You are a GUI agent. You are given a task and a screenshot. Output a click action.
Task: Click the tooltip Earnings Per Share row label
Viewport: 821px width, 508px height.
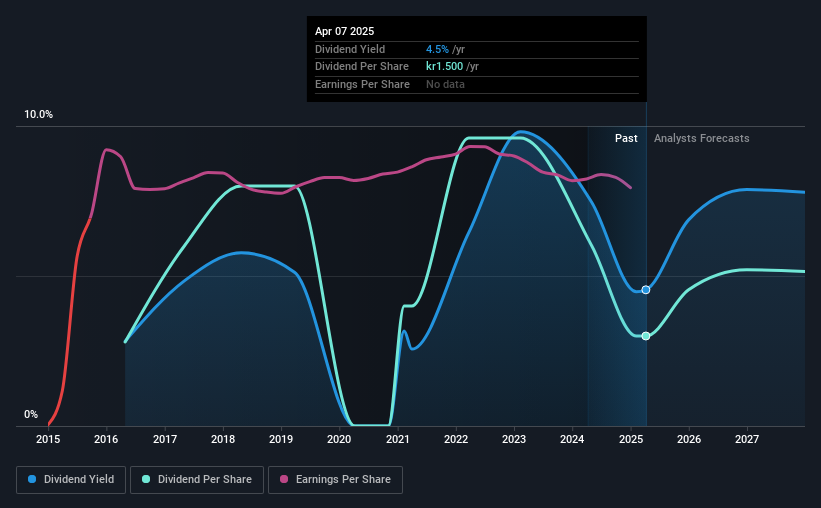(362, 84)
